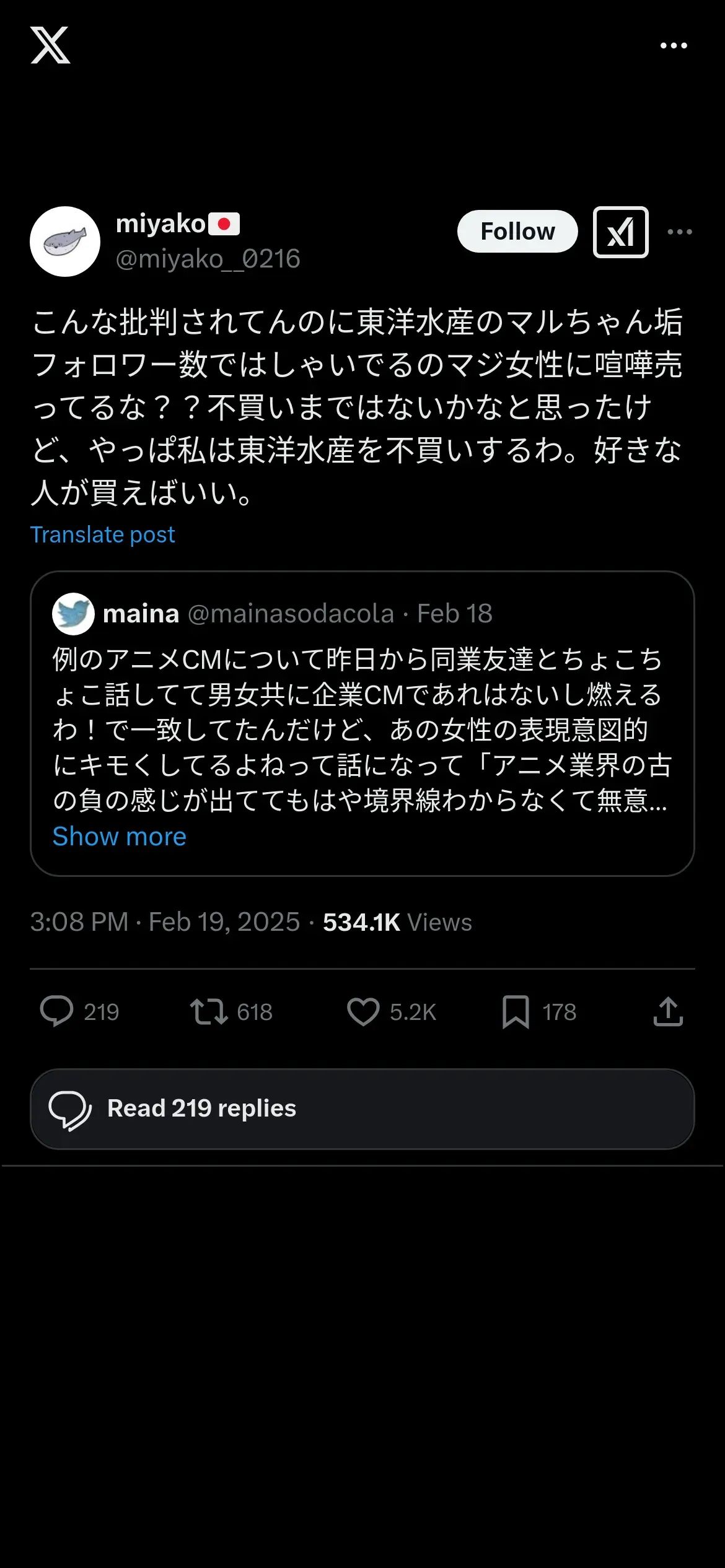The height and width of the screenshot is (1568, 725).
Task: Tap the Grok icon beside Follow
Action: [x=620, y=232]
